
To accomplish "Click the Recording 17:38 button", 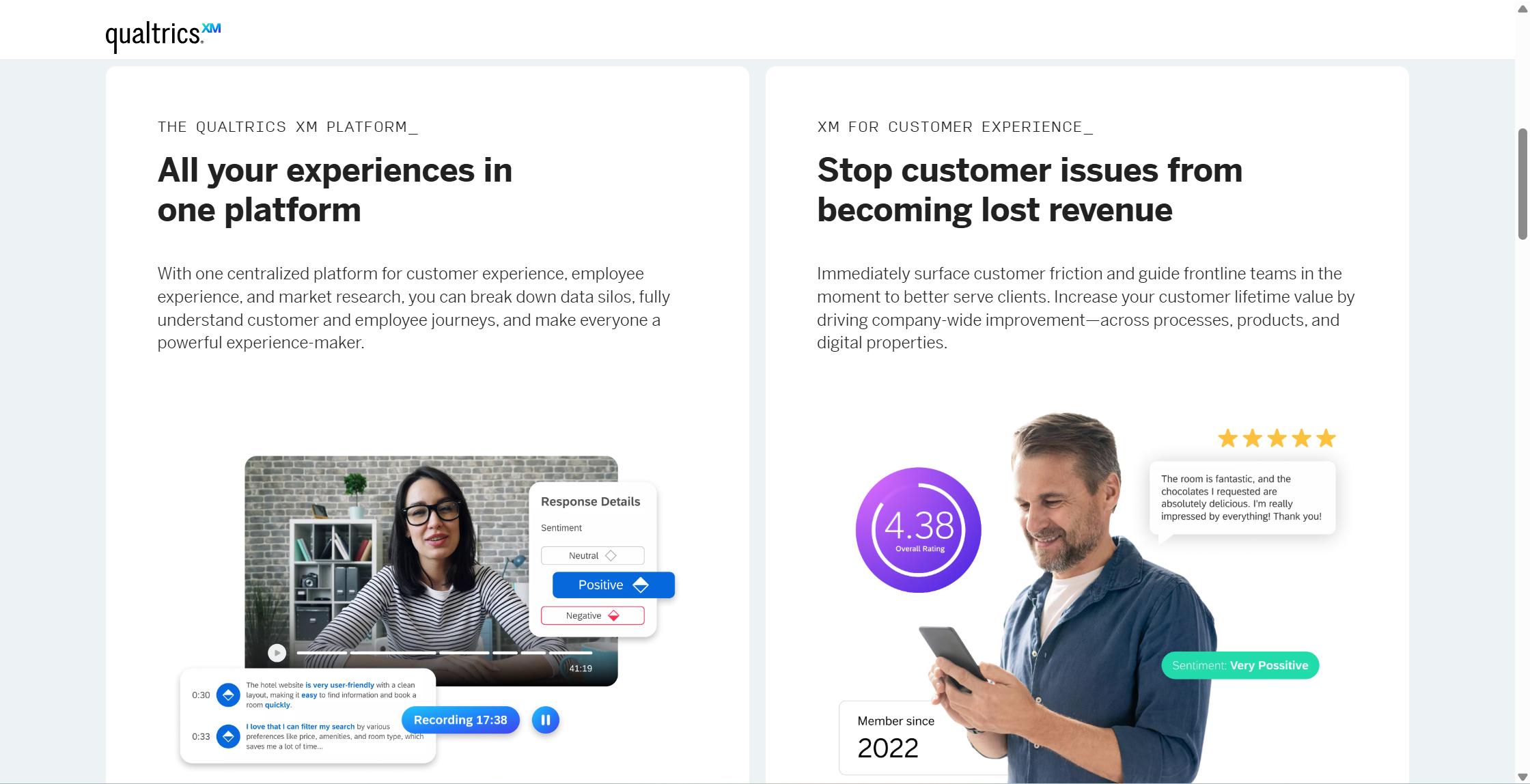I will click(460, 720).
